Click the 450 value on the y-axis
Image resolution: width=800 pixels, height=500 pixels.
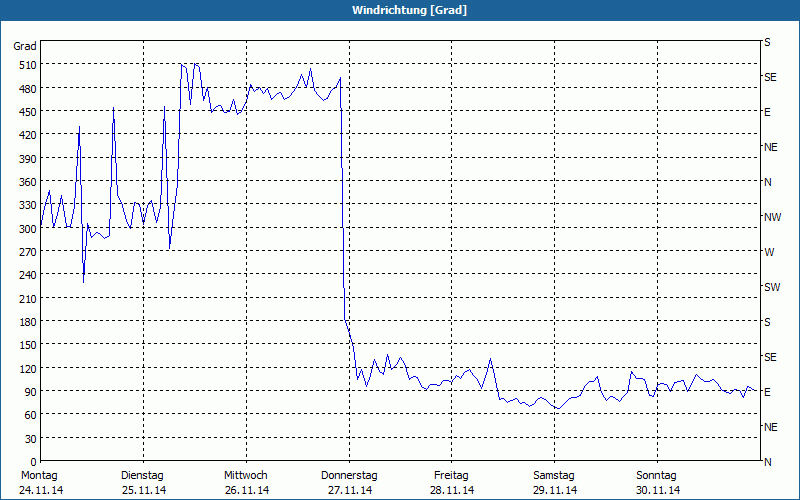(26, 112)
